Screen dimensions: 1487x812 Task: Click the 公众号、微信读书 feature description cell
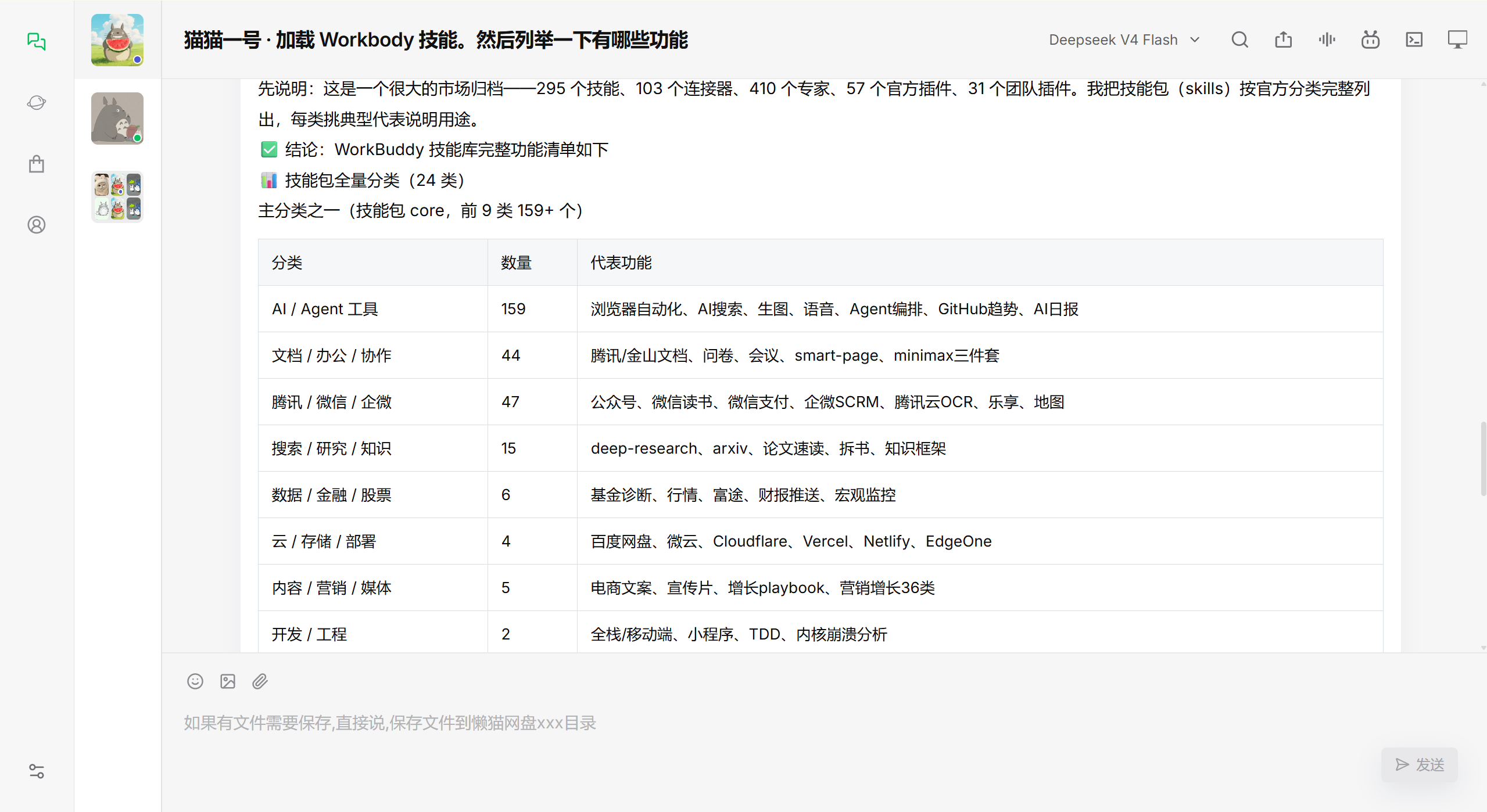coord(980,402)
